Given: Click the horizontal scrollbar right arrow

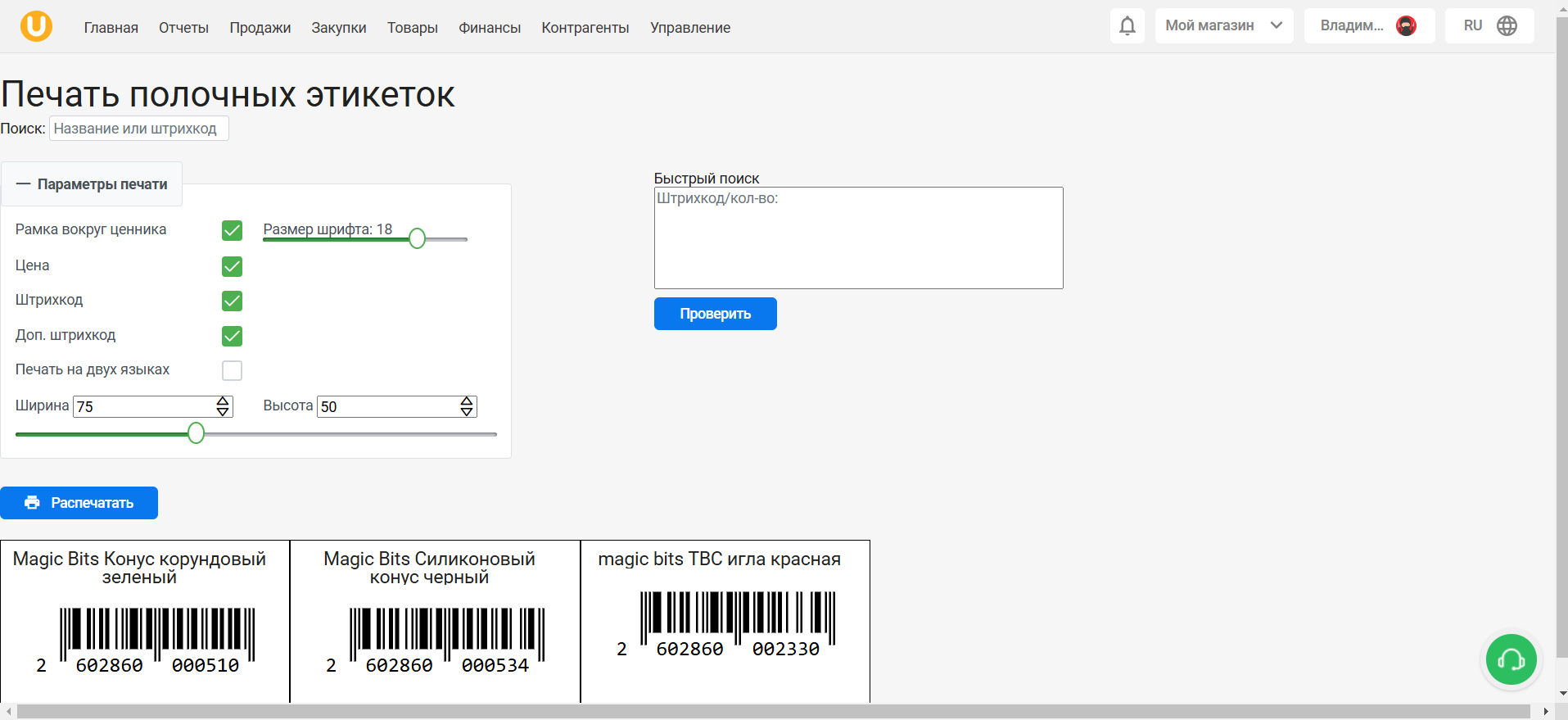Looking at the screenshot, I should tap(1546, 711).
